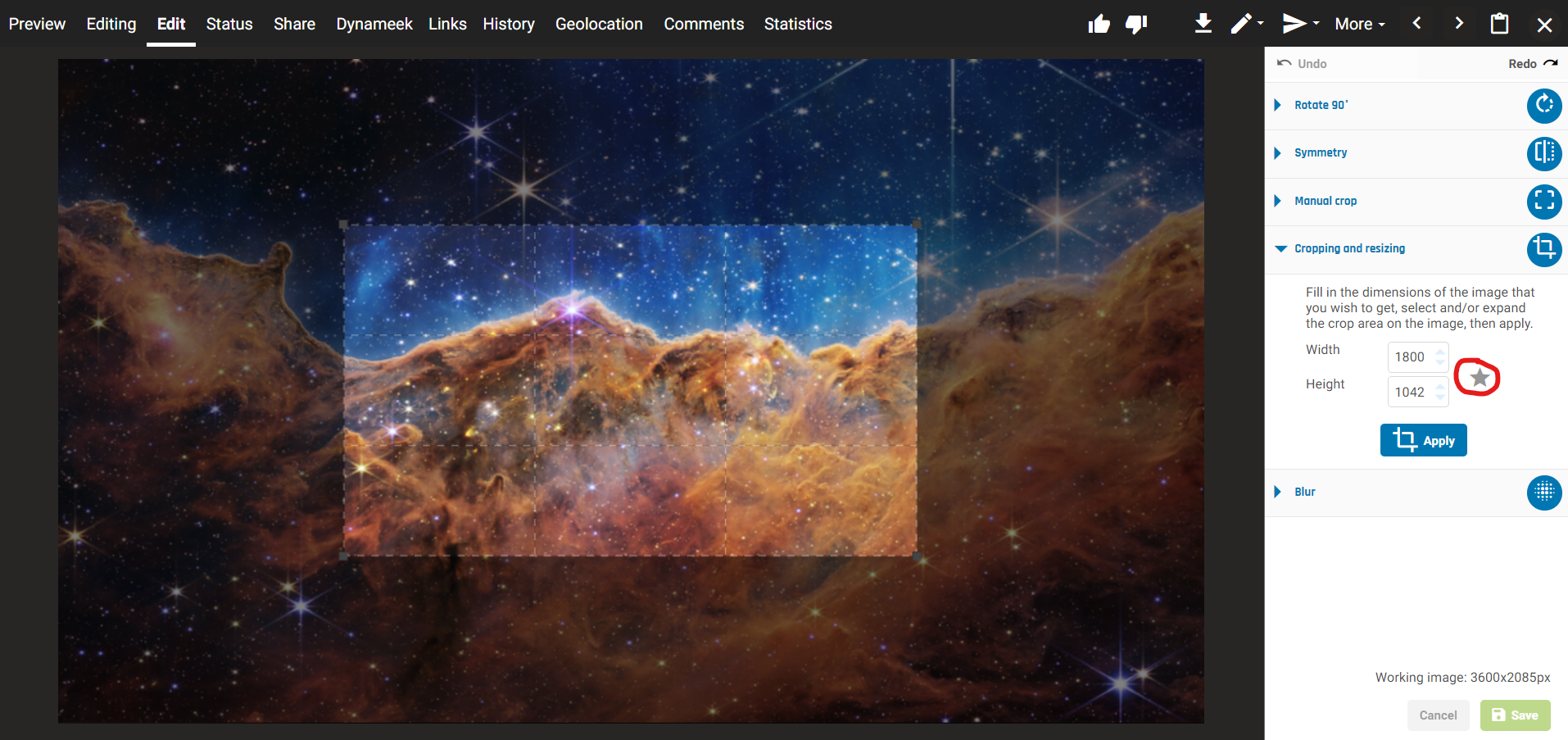The height and width of the screenshot is (740, 1568).
Task: Click the Cancel button
Action: [1438, 715]
